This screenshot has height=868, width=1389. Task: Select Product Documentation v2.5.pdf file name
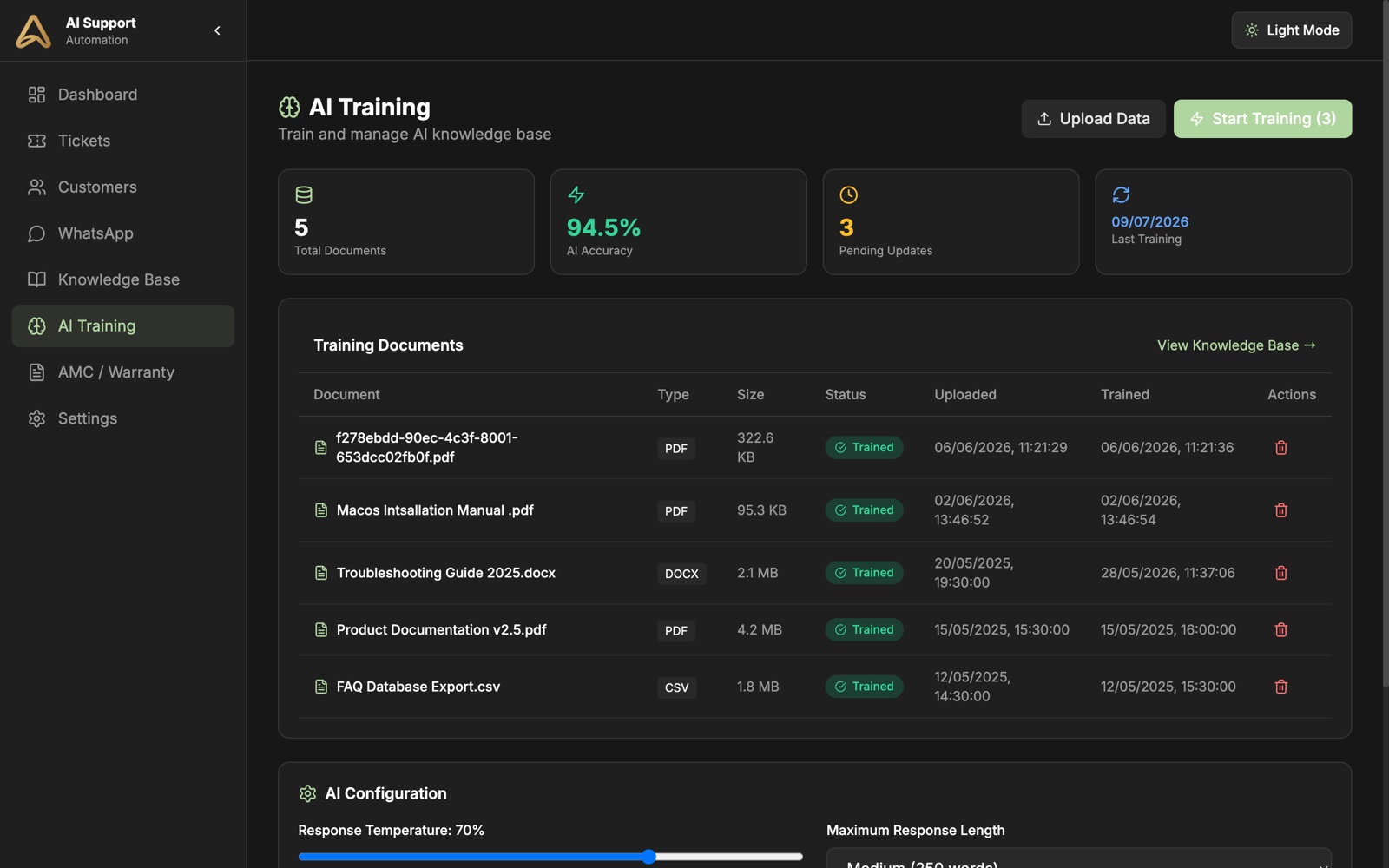point(441,630)
